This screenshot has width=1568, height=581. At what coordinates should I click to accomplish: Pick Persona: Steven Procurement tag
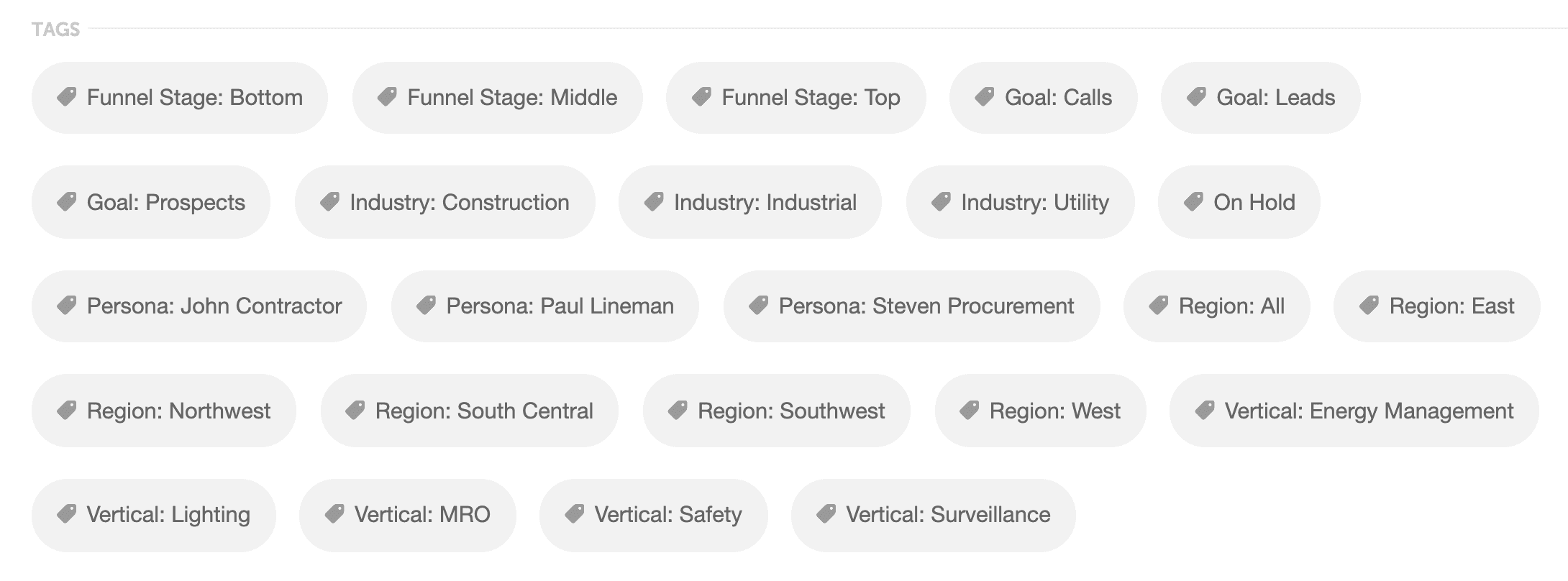coord(911,306)
